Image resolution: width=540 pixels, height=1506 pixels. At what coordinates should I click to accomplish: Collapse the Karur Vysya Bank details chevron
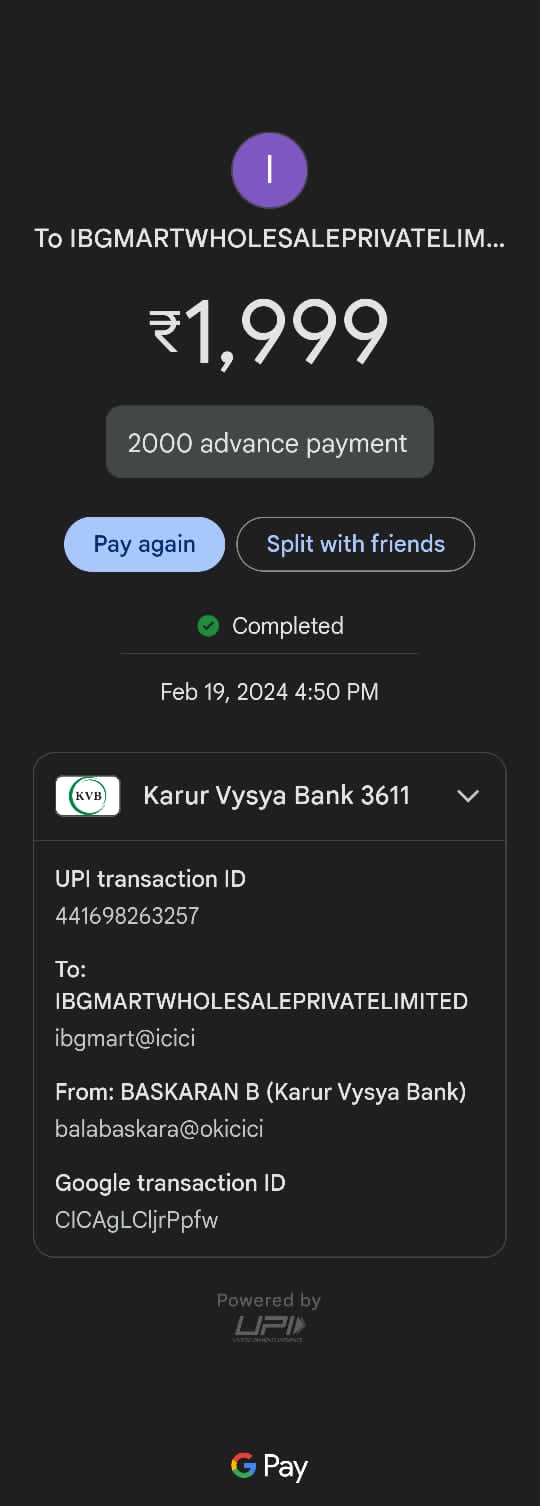(x=468, y=796)
